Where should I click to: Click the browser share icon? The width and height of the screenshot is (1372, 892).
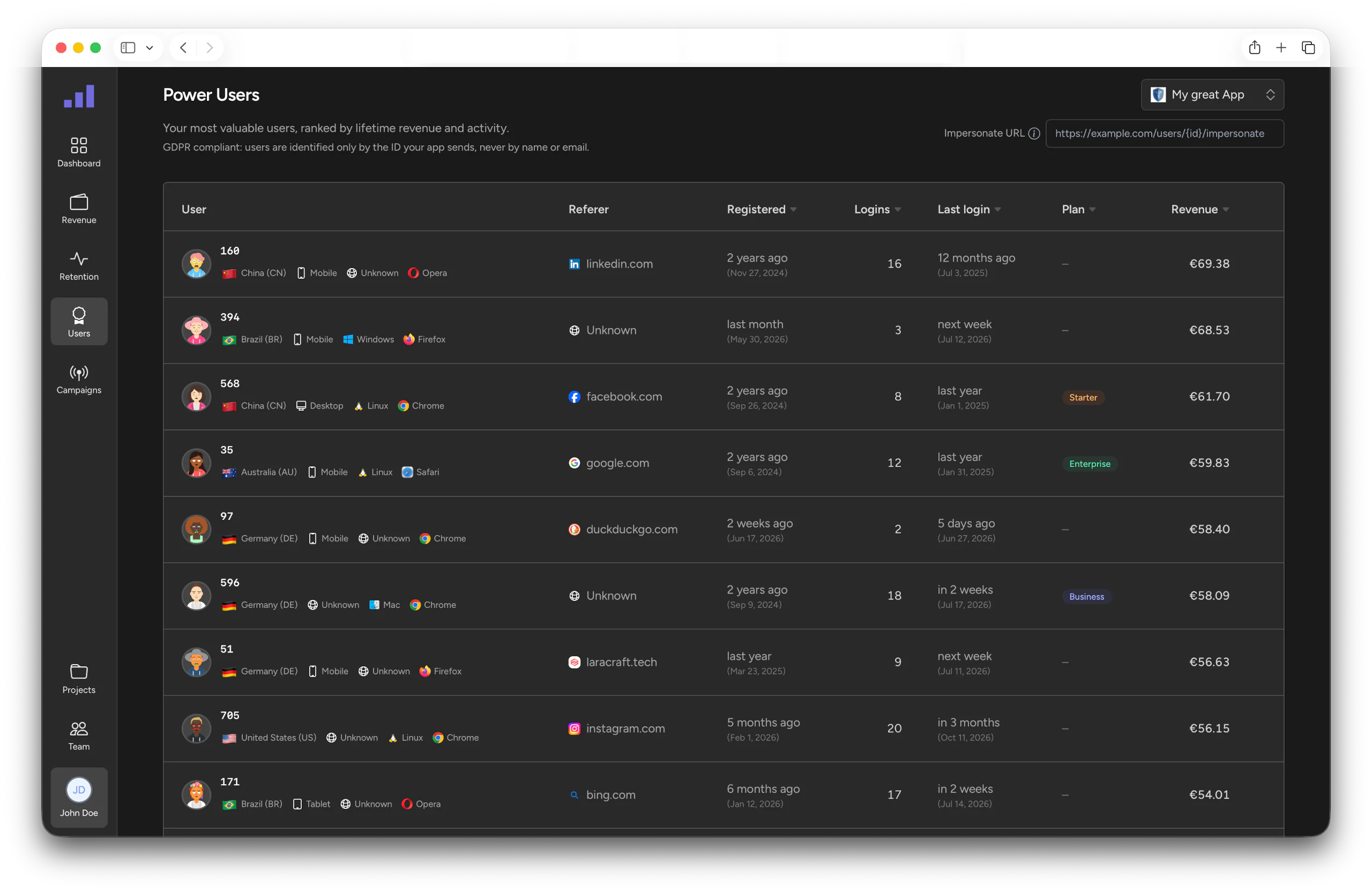pos(1255,48)
